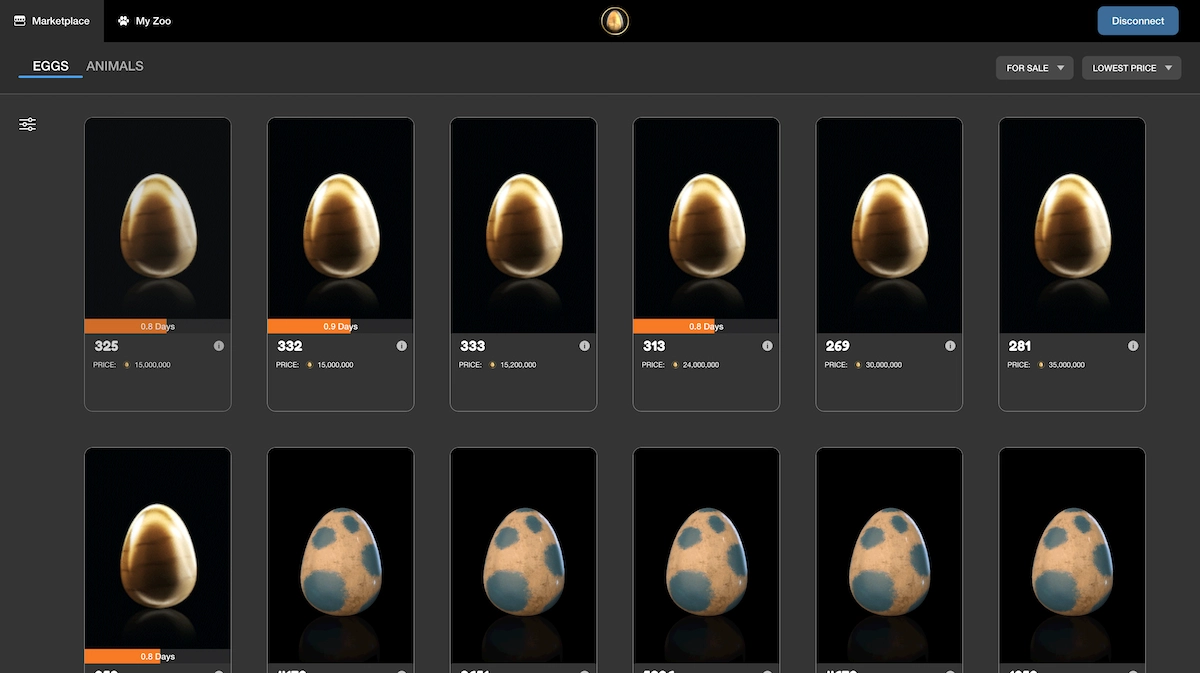Image resolution: width=1200 pixels, height=673 pixels.
Task: Select the golden egg image of card 325
Action: pyautogui.click(x=158, y=227)
